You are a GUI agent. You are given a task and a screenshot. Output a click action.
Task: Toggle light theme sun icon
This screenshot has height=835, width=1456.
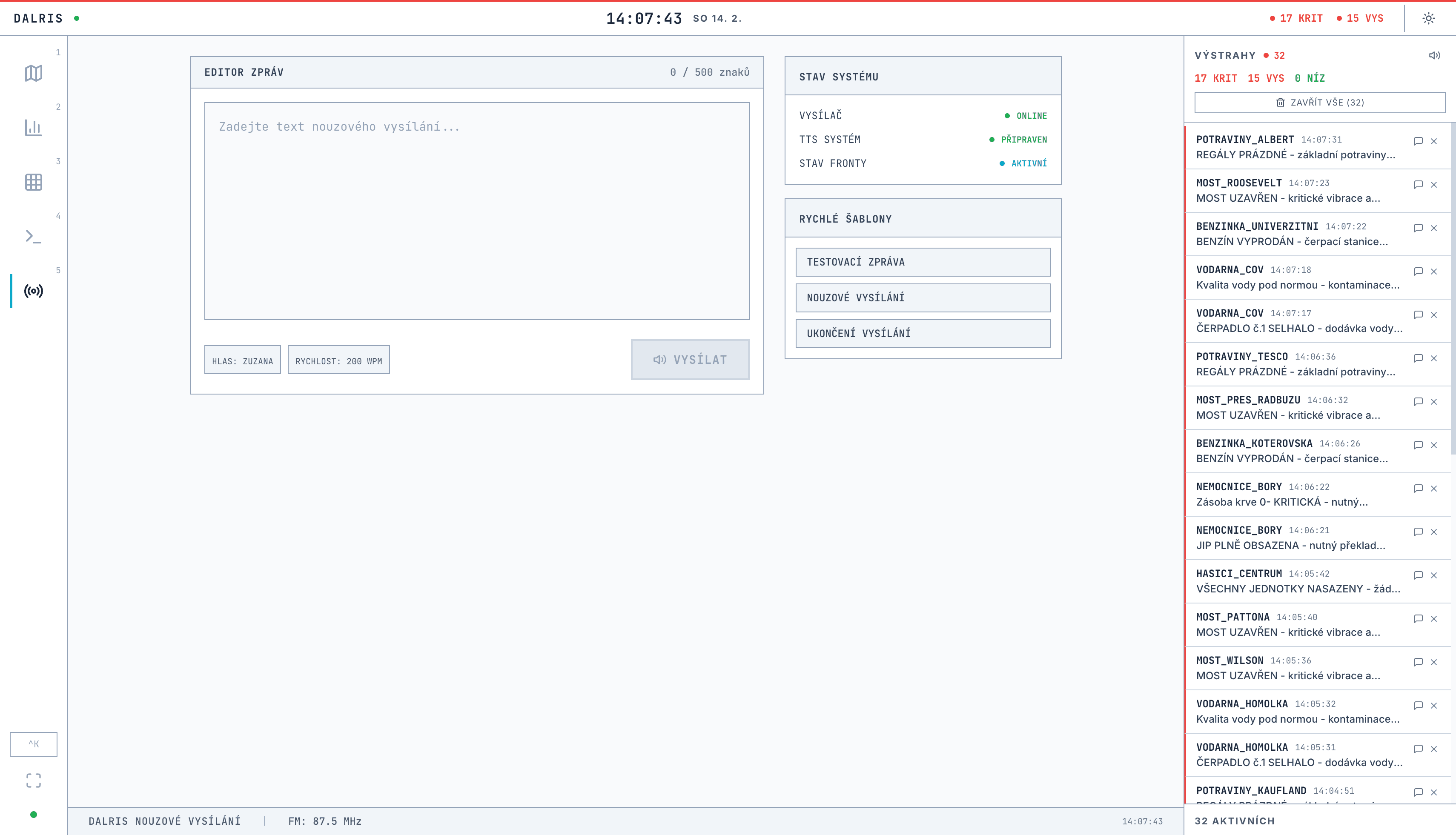point(1428,18)
